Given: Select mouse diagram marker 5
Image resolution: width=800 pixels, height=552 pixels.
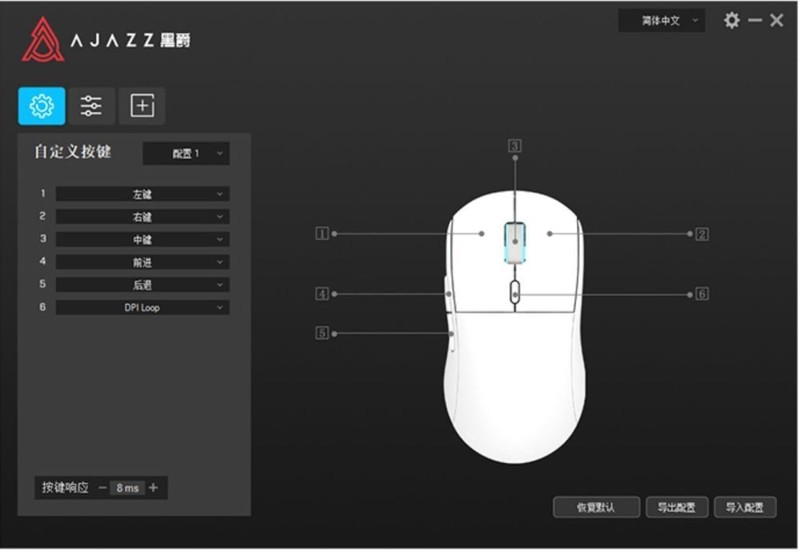Looking at the screenshot, I should pyautogui.click(x=322, y=333).
